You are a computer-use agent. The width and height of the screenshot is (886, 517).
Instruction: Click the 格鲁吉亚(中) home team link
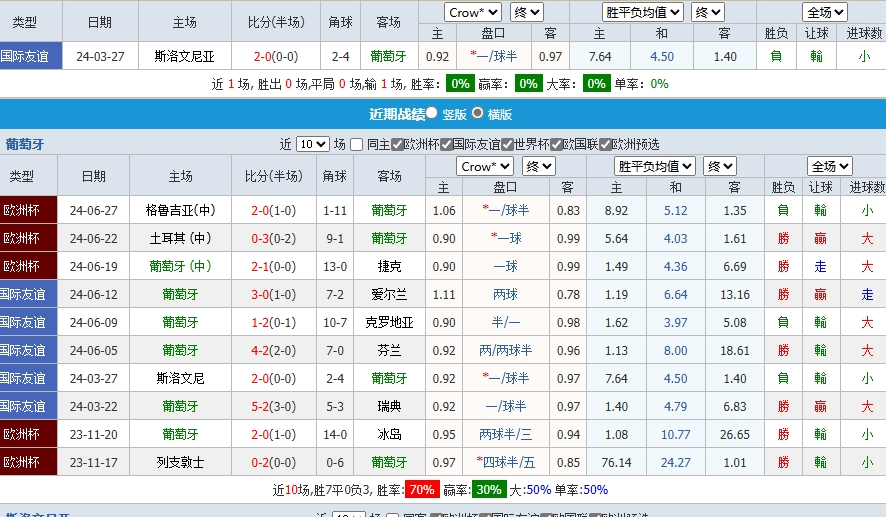pyautogui.click(x=180, y=210)
